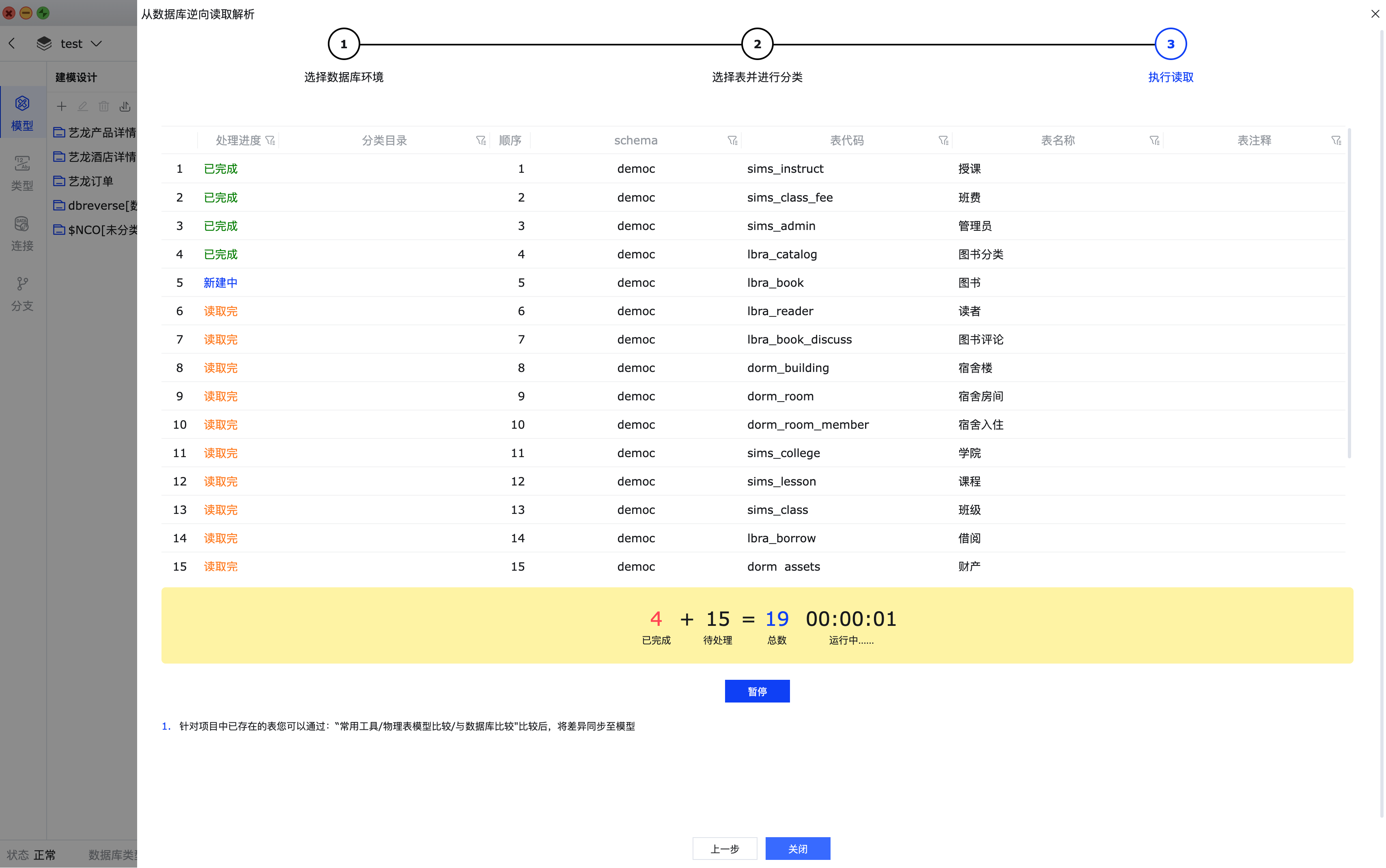The image size is (1386, 868).
Task: Click the 建模设计 panel title
Action: (76, 77)
